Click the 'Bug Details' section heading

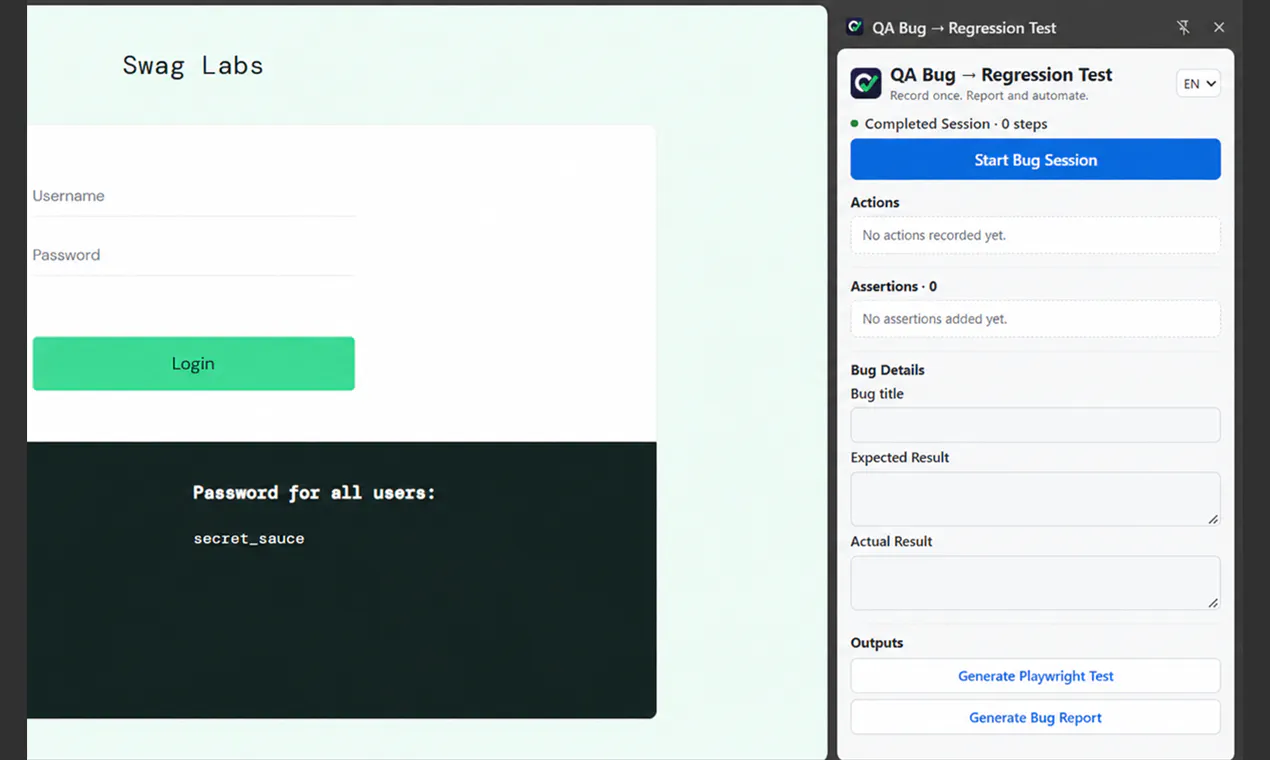(x=887, y=370)
